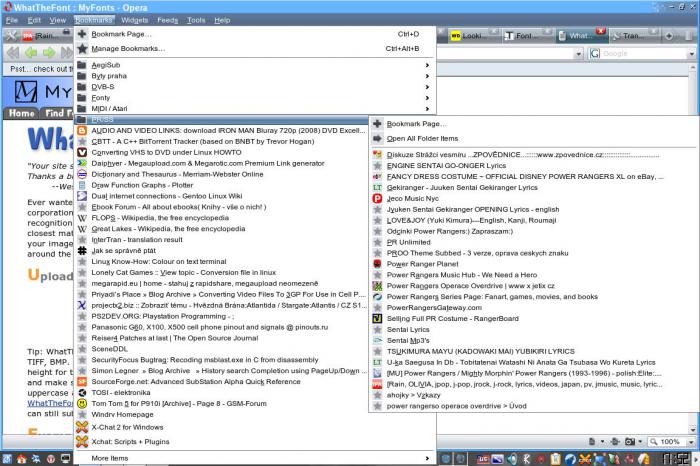Image resolution: width=700 pixels, height=466 pixels.
Task: Click the Google search input field
Action: (x=644, y=54)
